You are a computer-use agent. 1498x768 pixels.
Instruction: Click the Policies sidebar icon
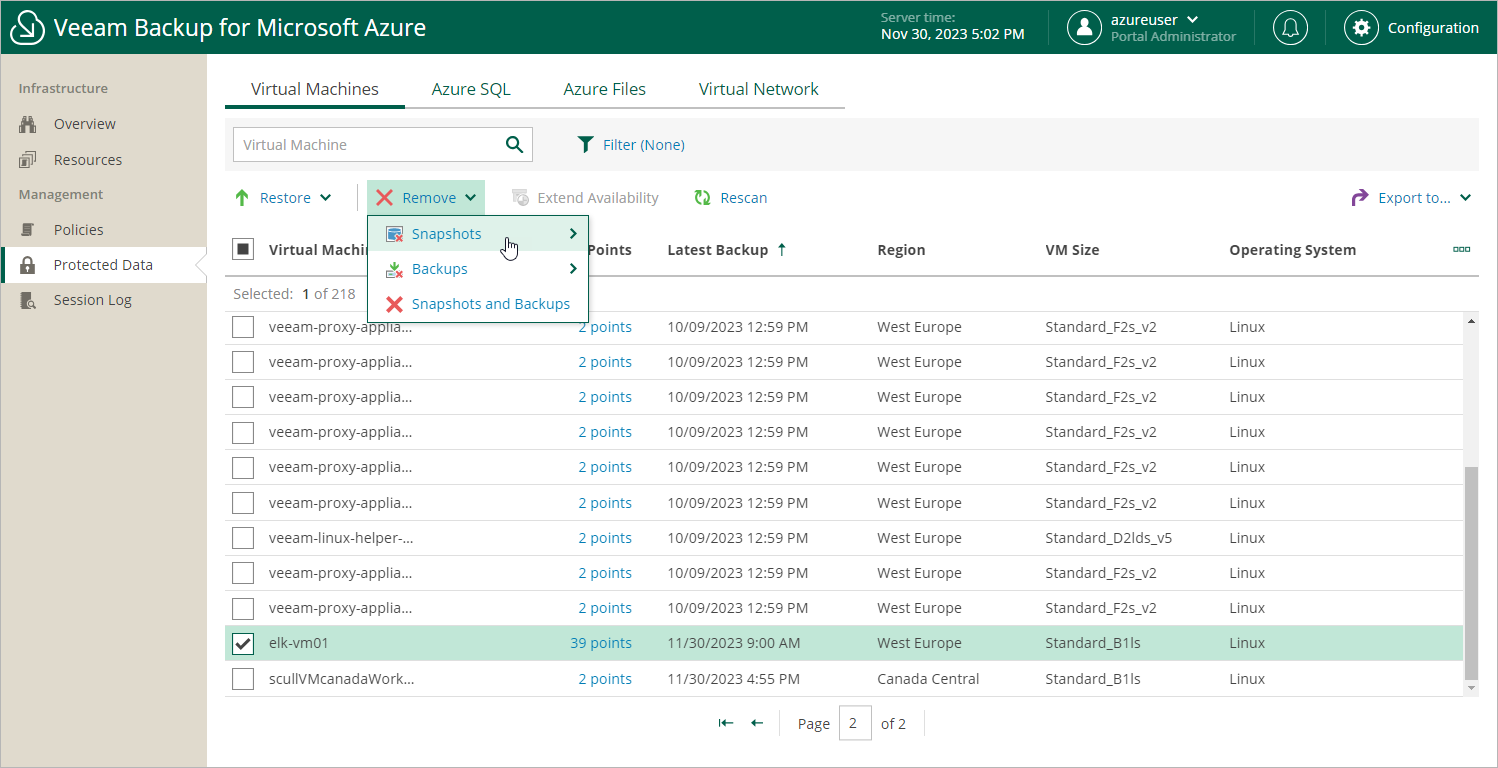point(28,230)
